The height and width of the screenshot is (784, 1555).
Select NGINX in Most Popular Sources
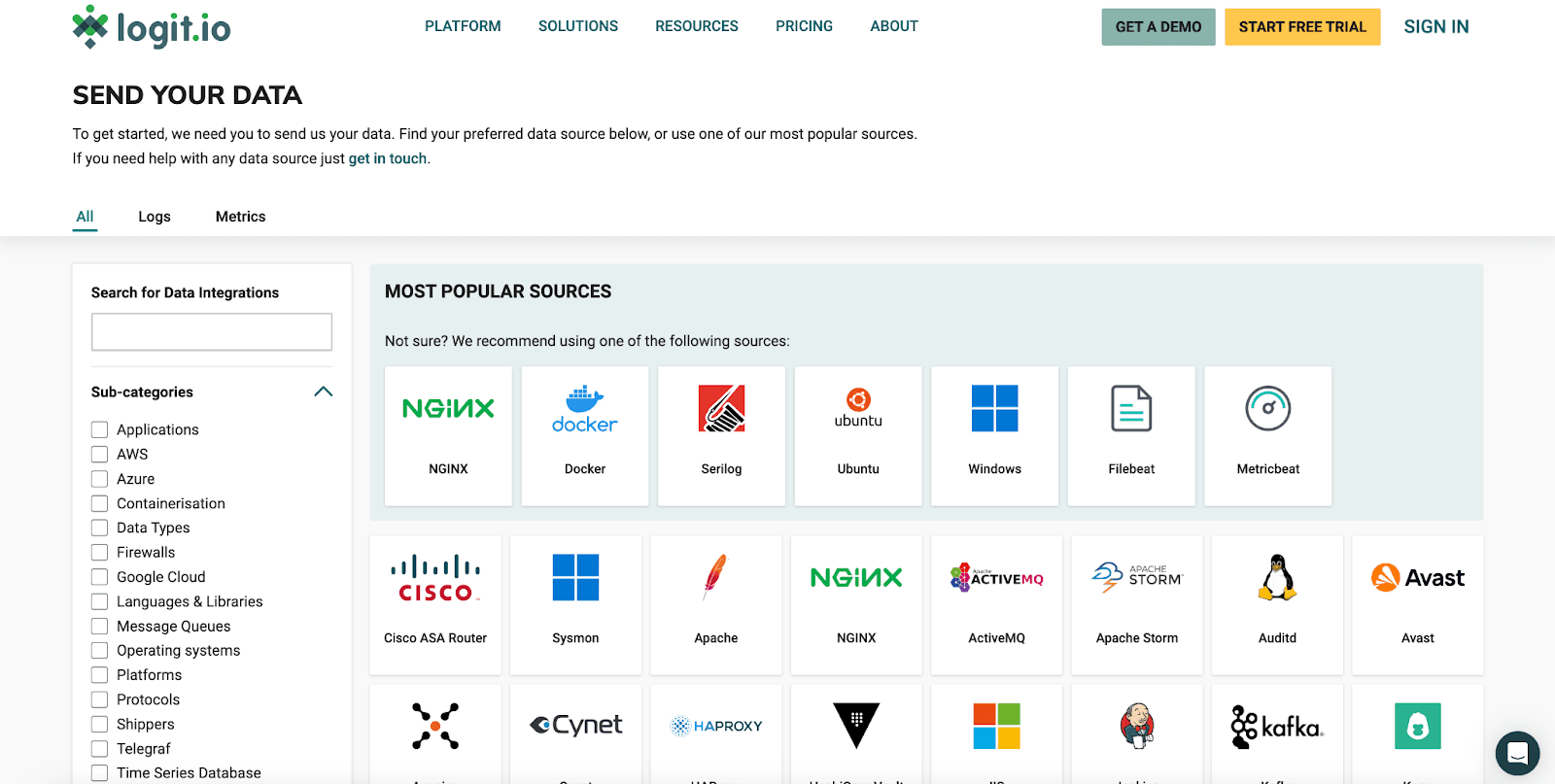[x=448, y=436]
